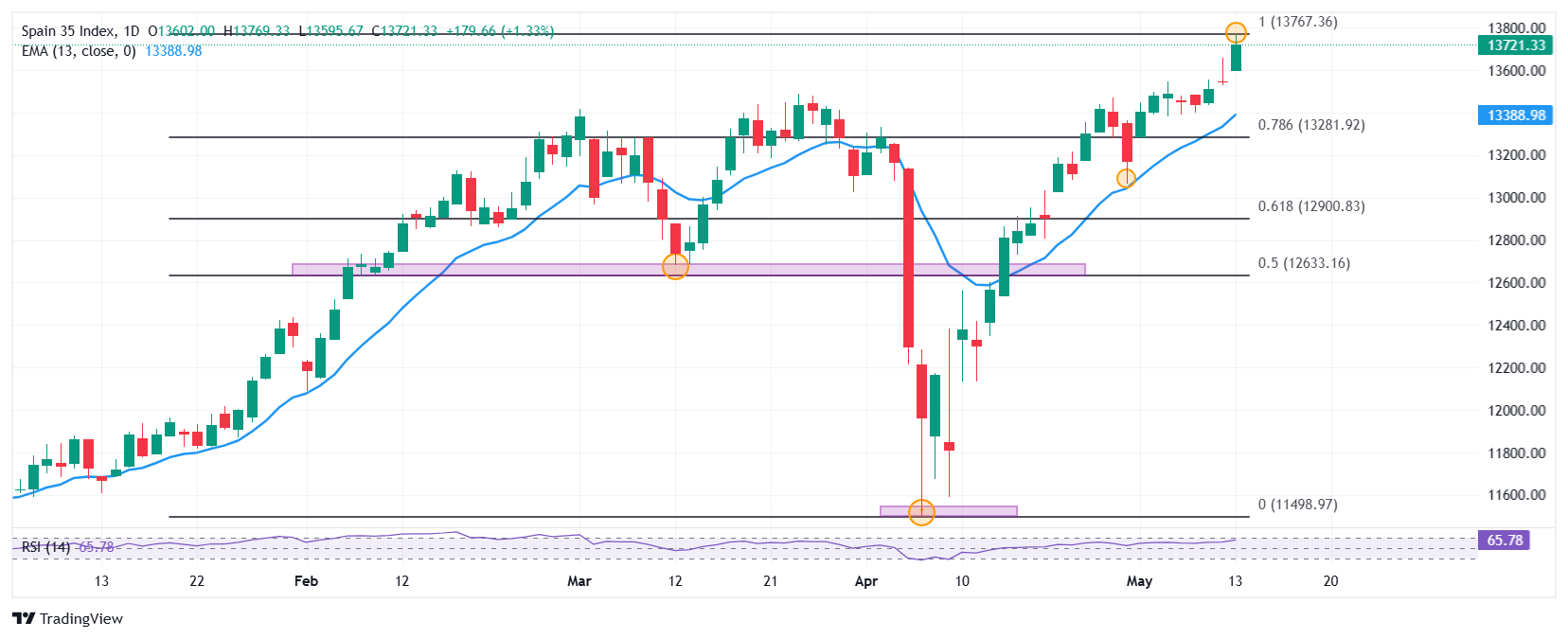Click the purple RSI value label 65.78
This screenshot has height=639, width=1568.
click(1504, 541)
